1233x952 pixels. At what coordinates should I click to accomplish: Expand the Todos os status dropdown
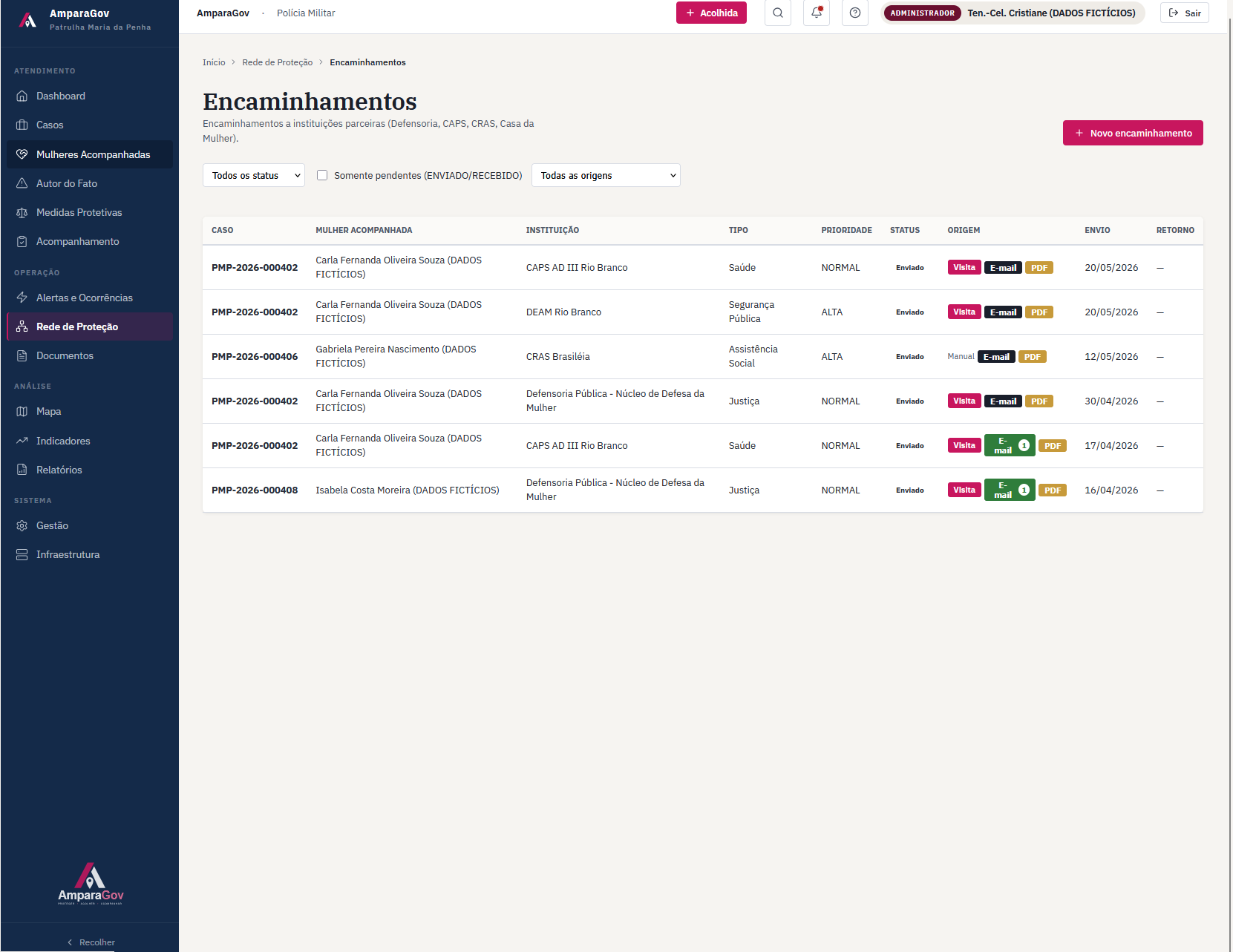[x=254, y=175]
